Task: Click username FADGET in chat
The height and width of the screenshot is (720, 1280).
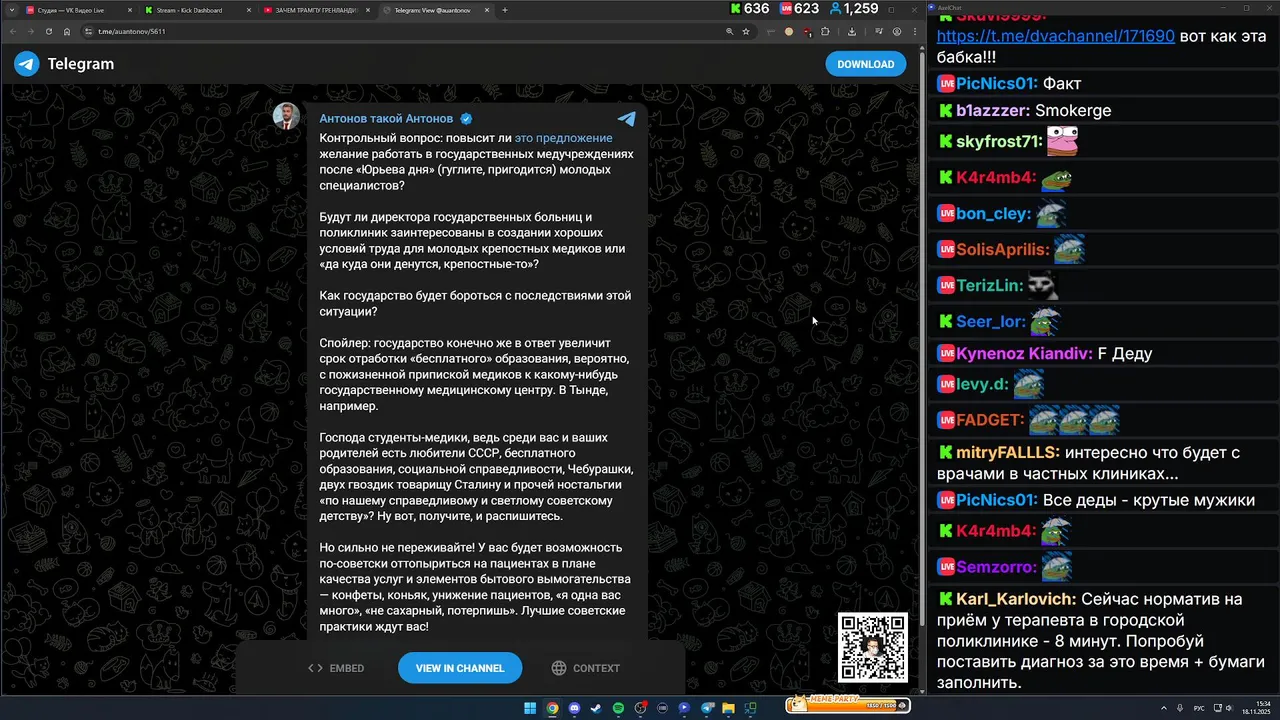Action: click(x=990, y=420)
